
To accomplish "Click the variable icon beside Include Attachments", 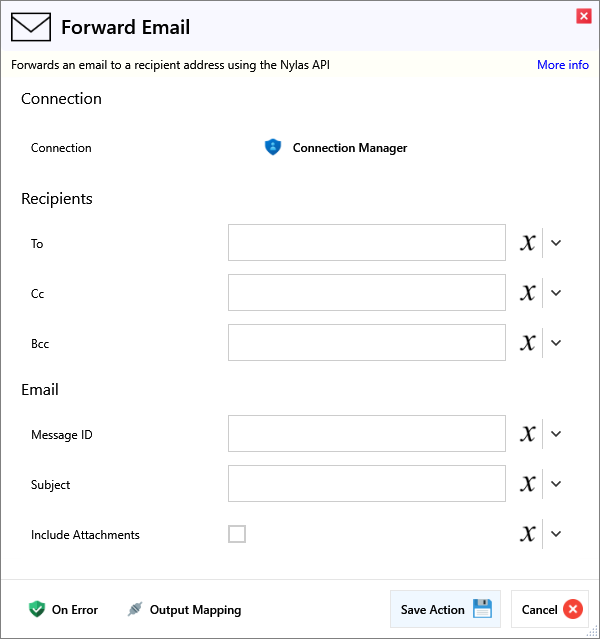I will [528, 534].
